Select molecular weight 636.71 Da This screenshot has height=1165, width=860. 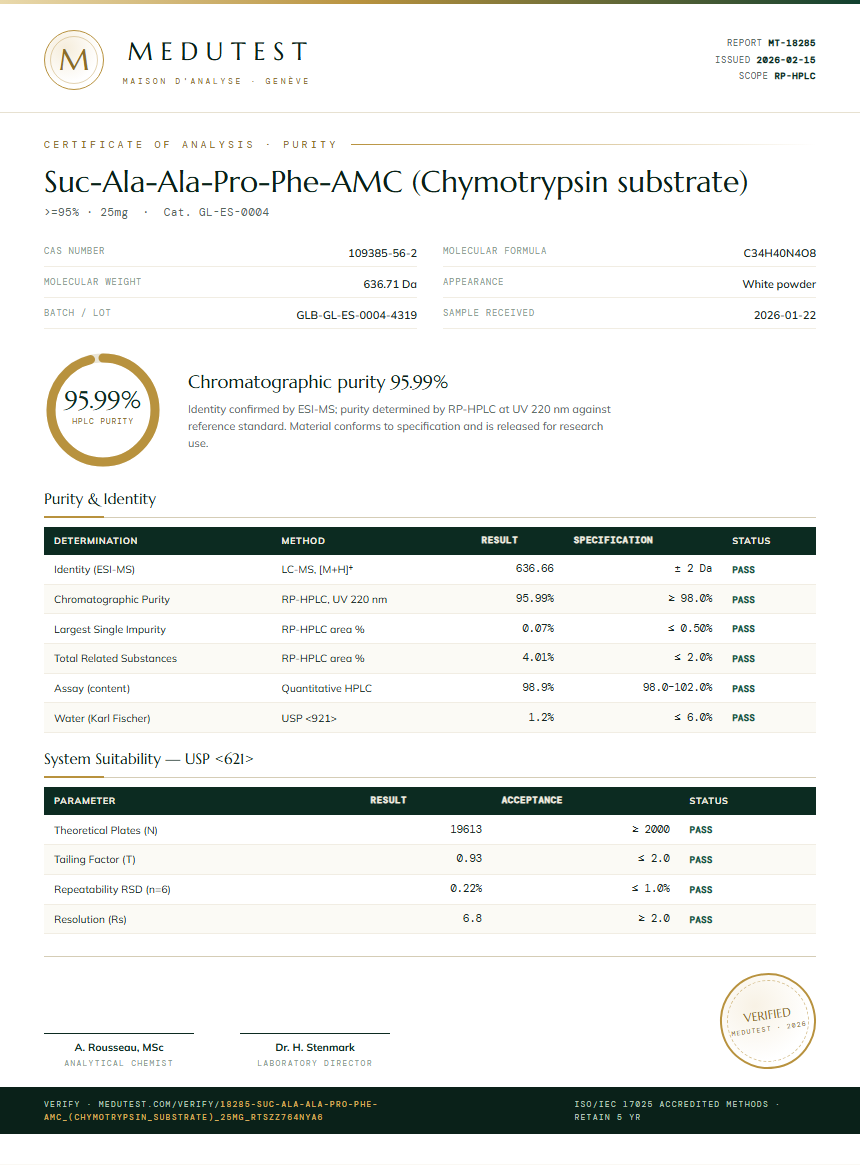[389, 284]
